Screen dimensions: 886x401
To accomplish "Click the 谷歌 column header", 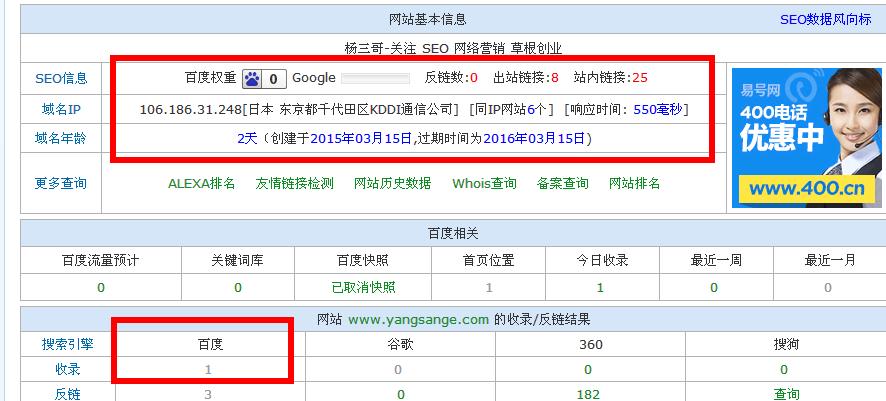I will [x=400, y=344].
